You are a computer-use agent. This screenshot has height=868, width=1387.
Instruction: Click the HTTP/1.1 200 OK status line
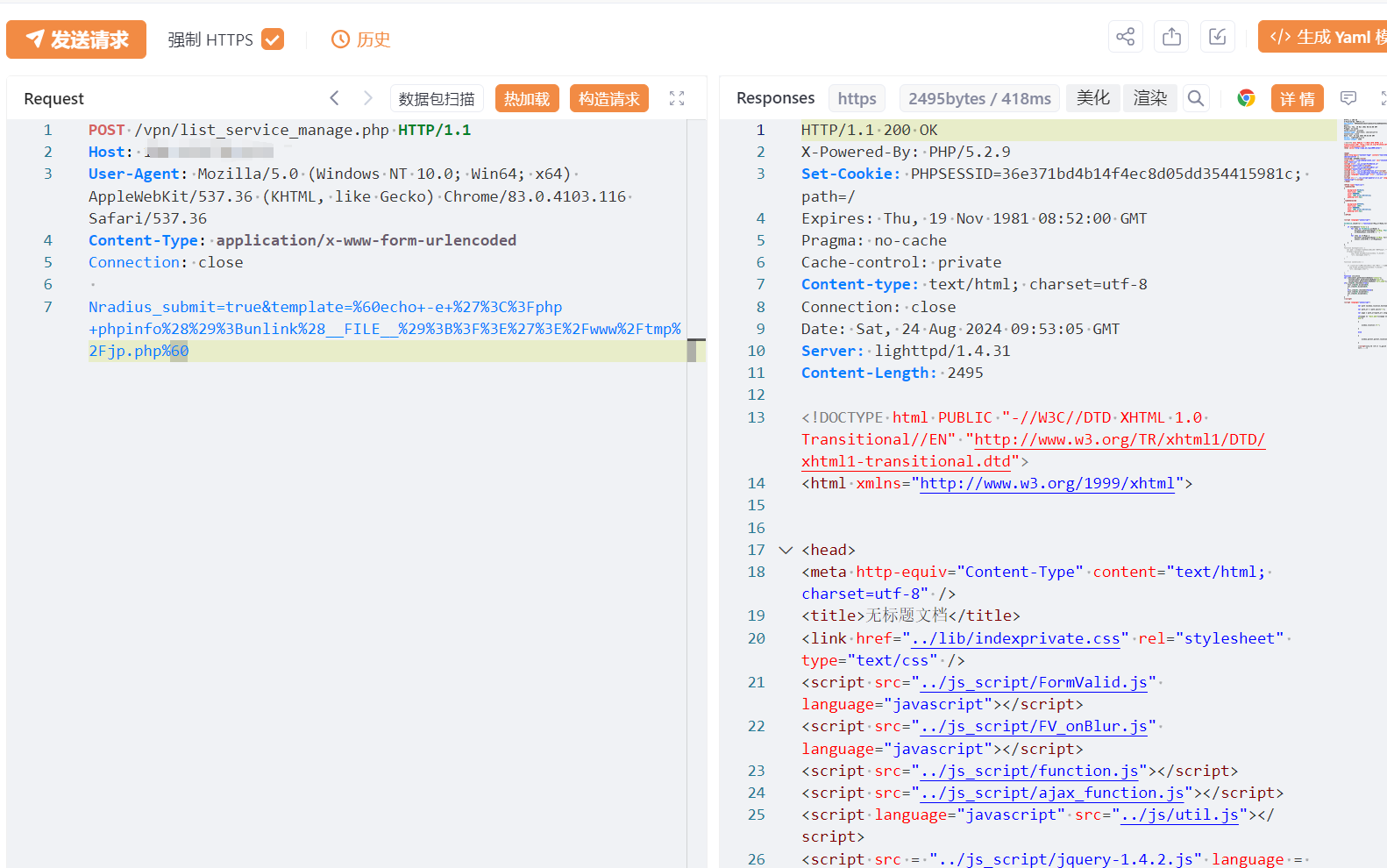870,130
